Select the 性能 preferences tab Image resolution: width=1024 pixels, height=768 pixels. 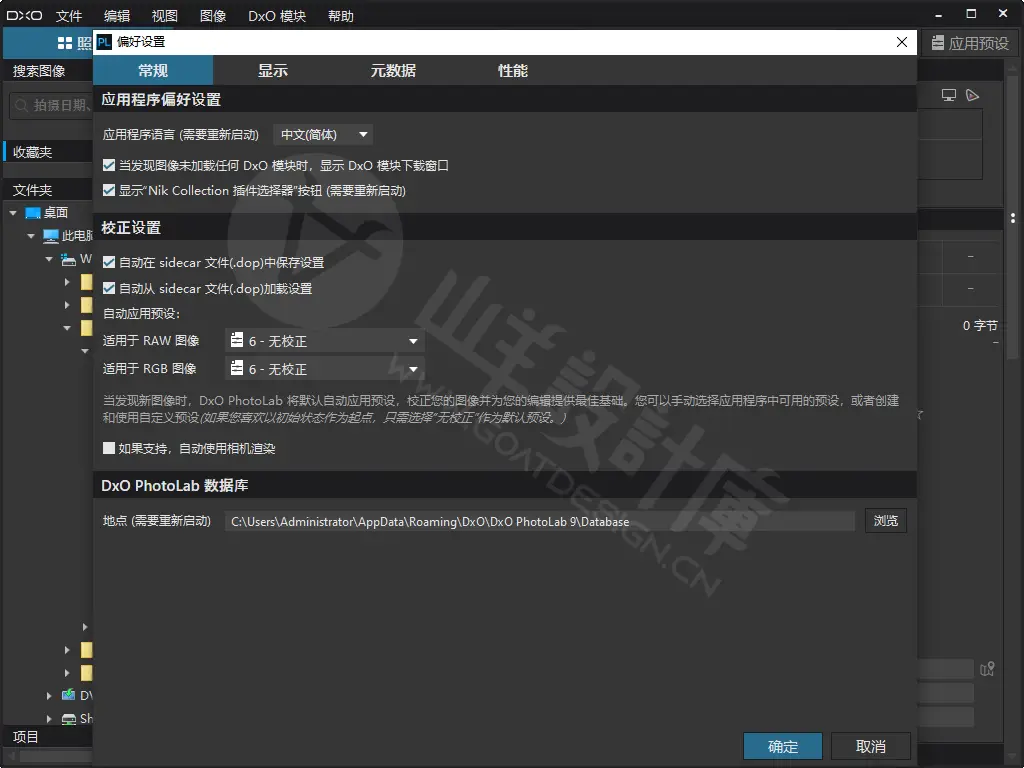pos(513,71)
